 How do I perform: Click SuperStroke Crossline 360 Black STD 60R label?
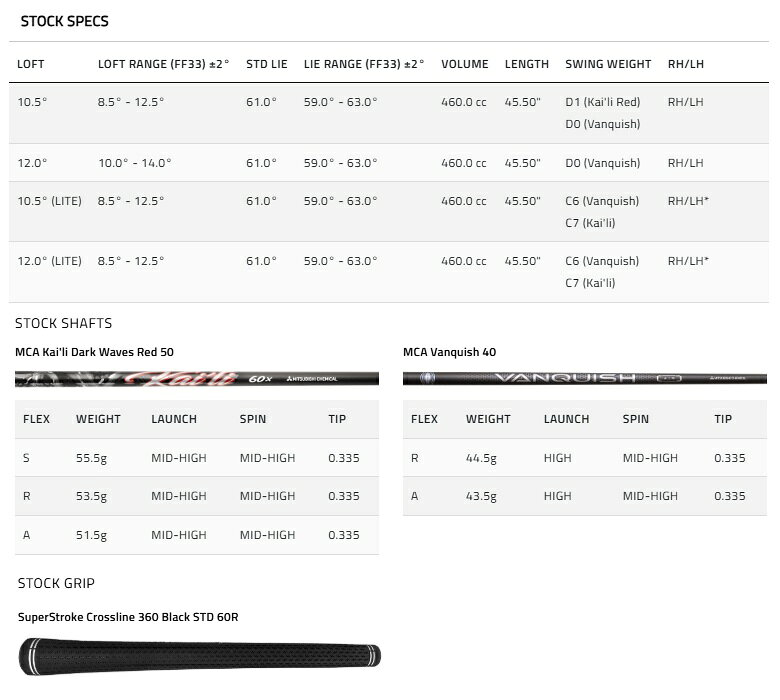coord(128,617)
